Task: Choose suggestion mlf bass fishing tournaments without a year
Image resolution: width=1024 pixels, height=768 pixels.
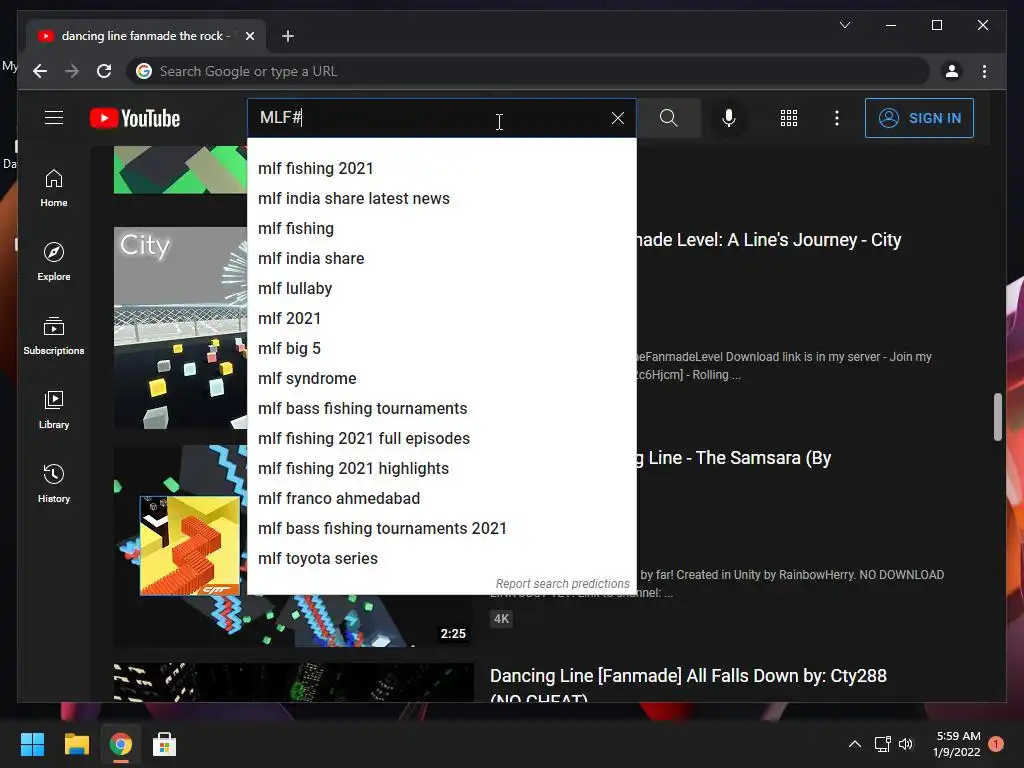Action: click(441, 409)
